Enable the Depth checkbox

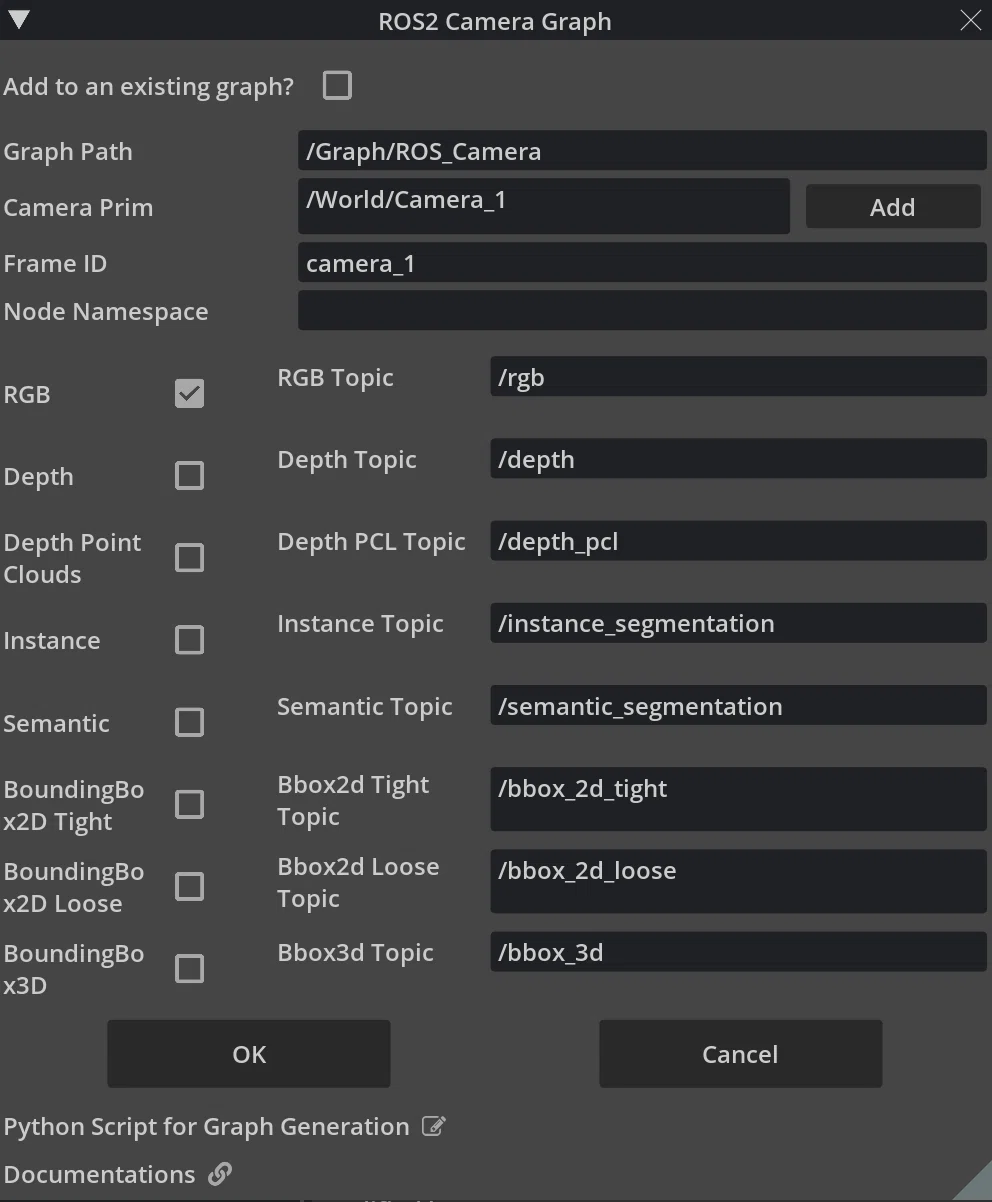coord(189,476)
